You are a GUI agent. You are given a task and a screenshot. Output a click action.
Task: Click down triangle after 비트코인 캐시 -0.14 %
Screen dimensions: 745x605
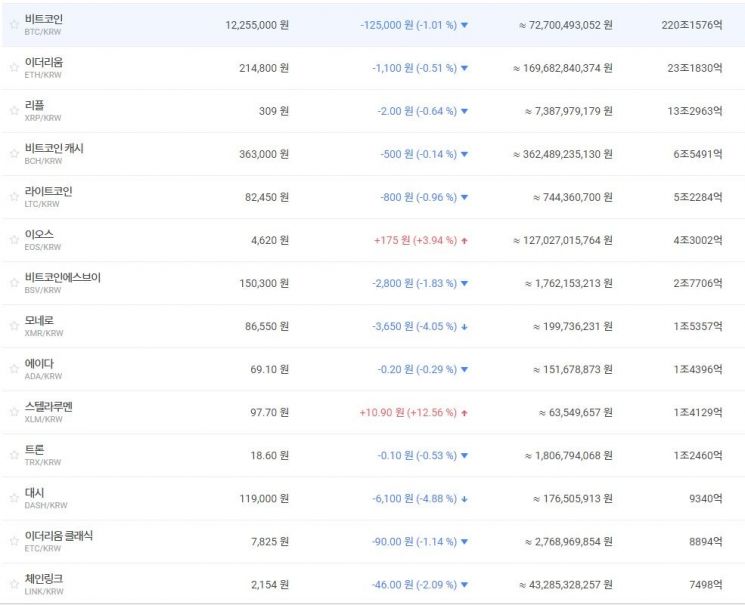click(x=465, y=154)
